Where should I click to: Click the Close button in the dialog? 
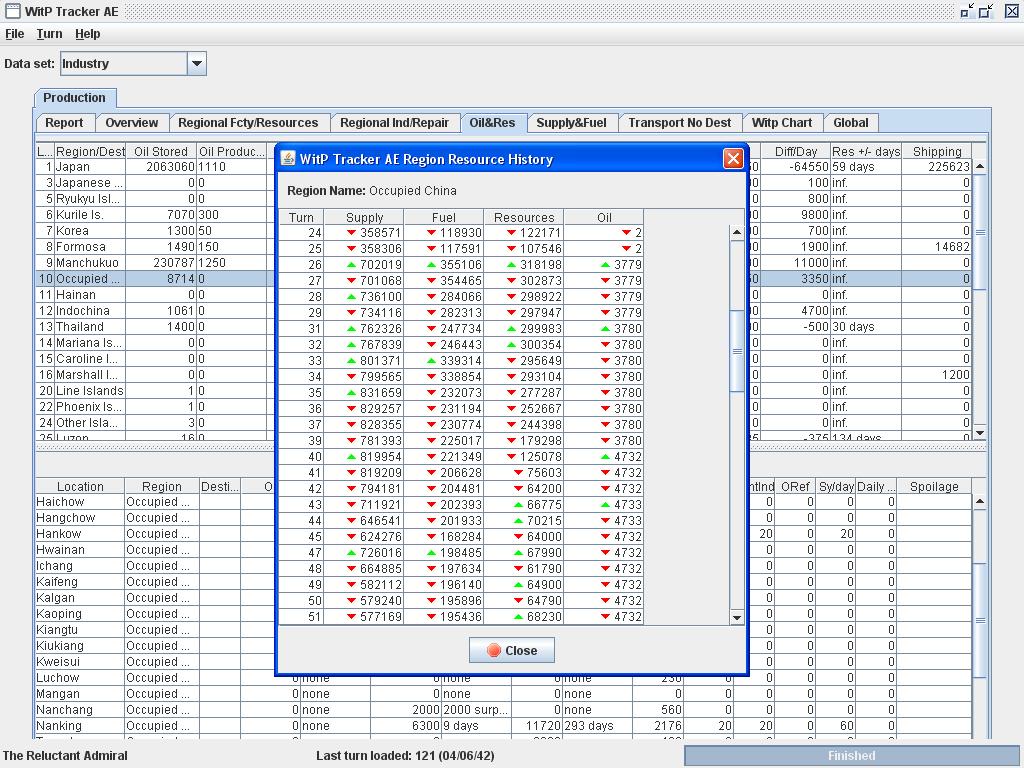click(x=512, y=650)
